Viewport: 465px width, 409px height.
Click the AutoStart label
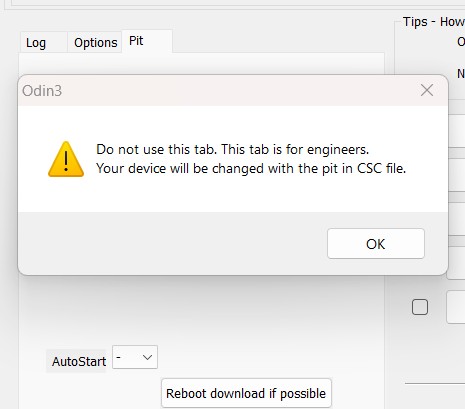coord(79,361)
